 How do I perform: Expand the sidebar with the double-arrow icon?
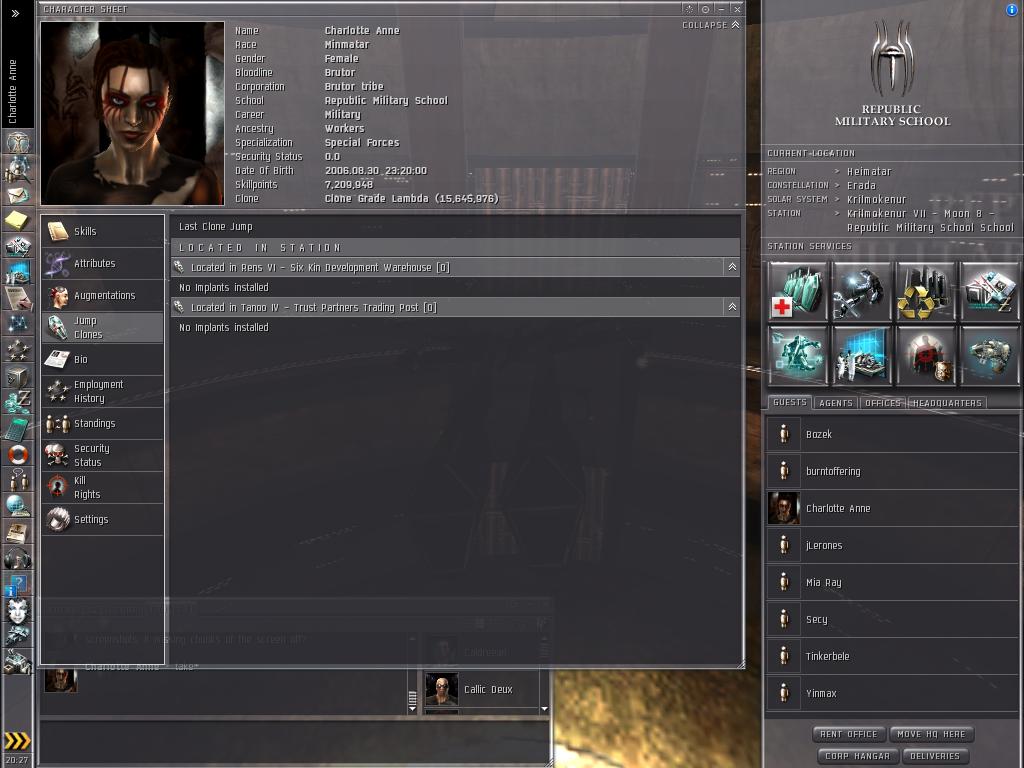pos(15,13)
